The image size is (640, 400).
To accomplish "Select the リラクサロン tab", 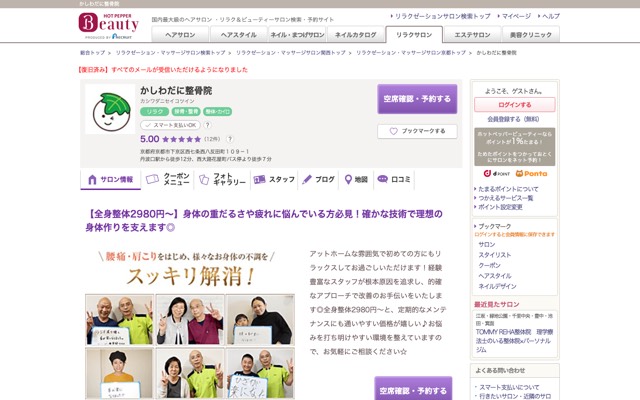I will [414, 35].
